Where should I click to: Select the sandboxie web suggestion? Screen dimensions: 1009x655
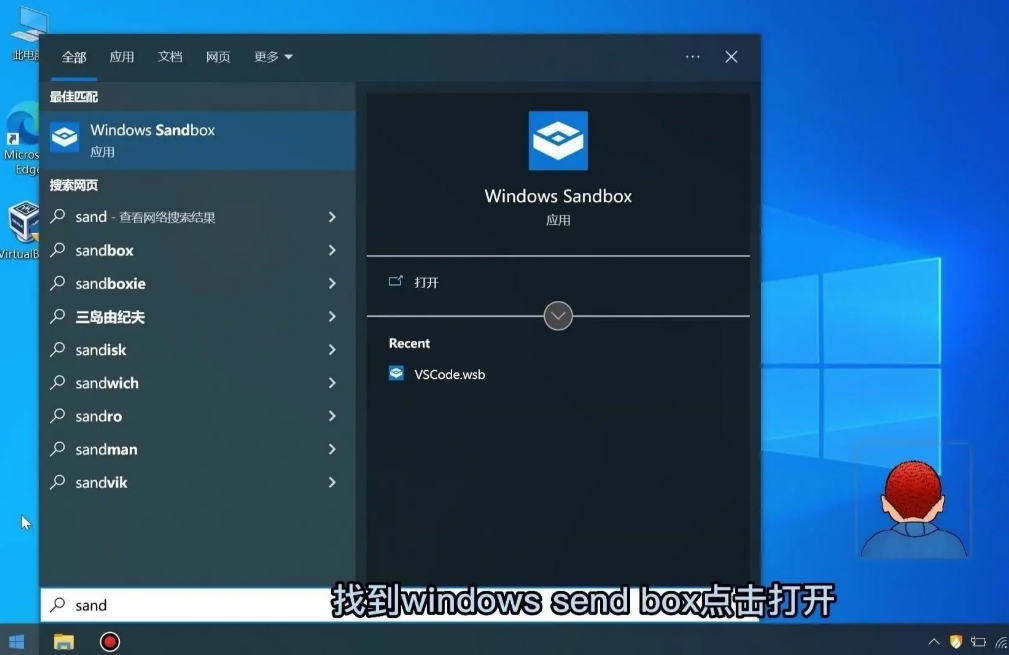pyautogui.click(x=198, y=283)
